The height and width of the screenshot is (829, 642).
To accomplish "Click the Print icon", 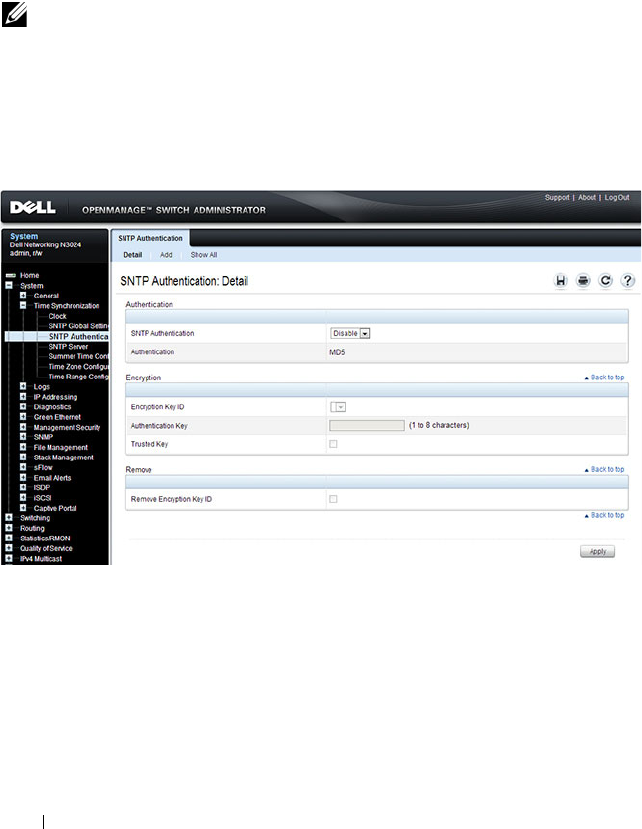I will 583,281.
